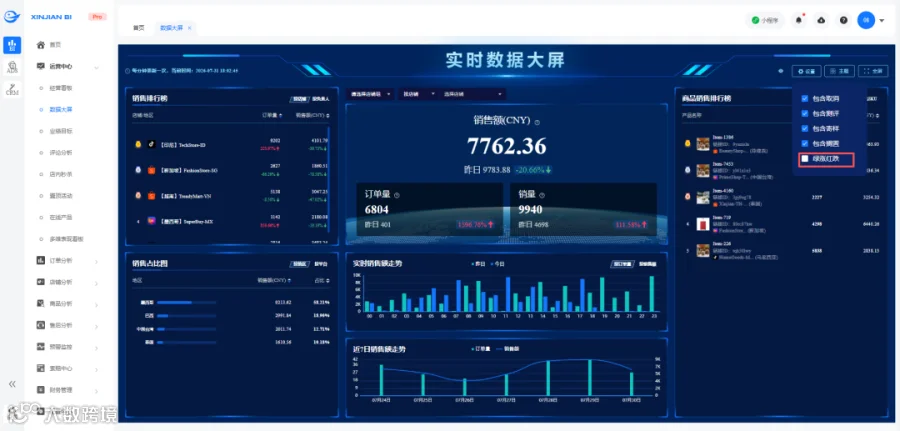Expand the 订单分析 sidebar group
This screenshot has height=431, width=900.
(x=96, y=261)
